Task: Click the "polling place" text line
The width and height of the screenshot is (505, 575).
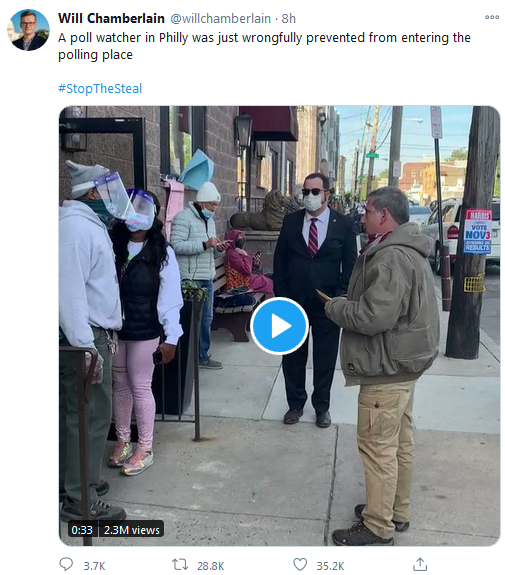Action: [x=95, y=55]
